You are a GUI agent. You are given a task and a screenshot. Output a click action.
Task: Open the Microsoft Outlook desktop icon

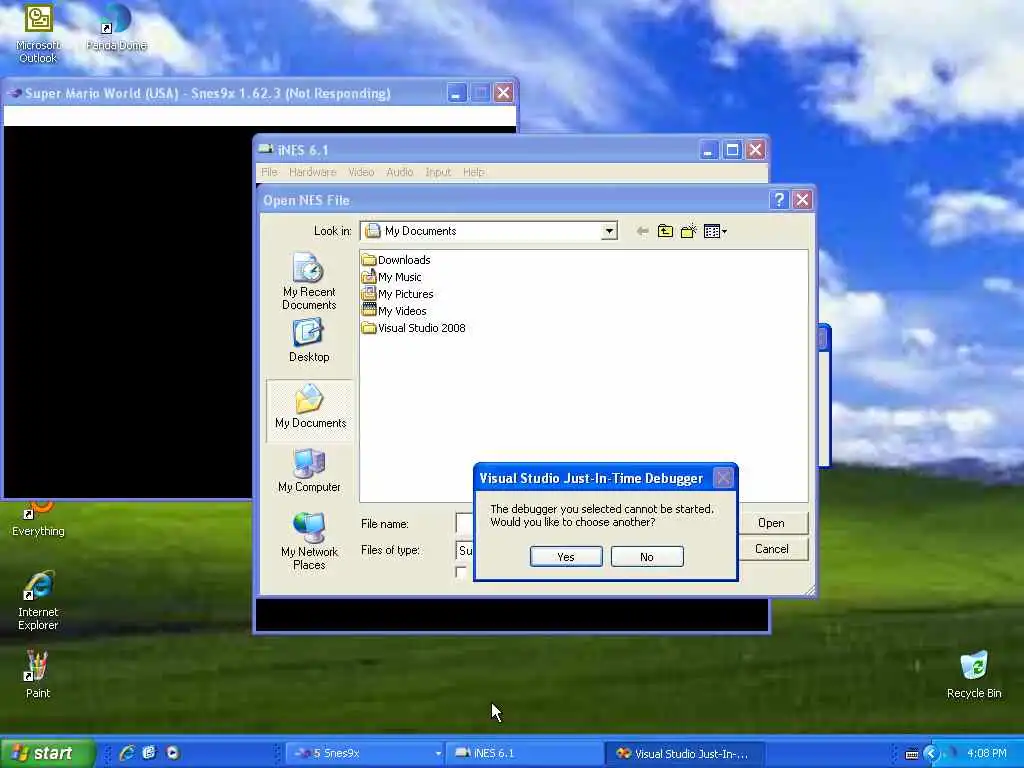[x=38, y=33]
